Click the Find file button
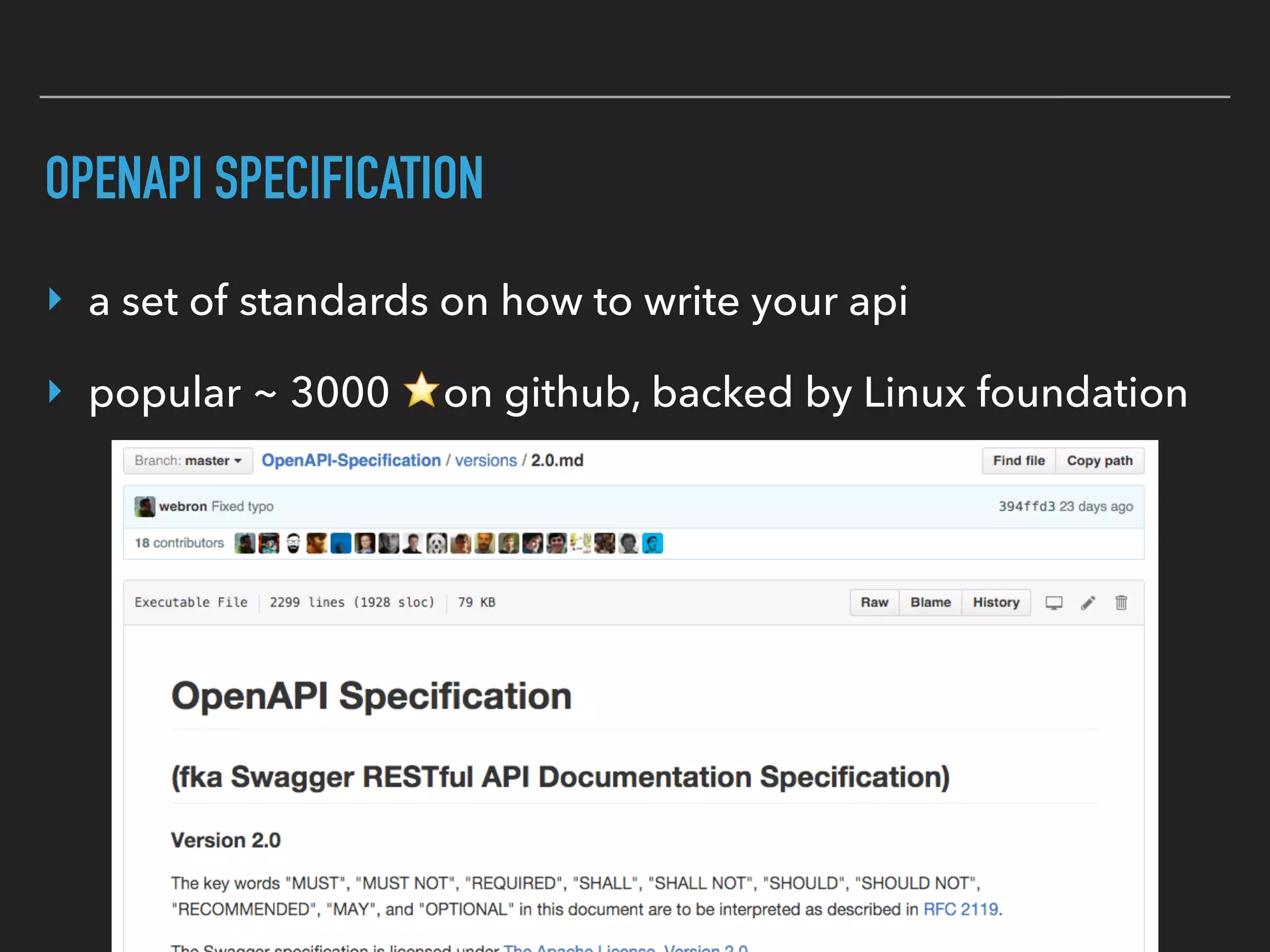Viewport: 1270px width, 952px height. [x=1019, y=461]
